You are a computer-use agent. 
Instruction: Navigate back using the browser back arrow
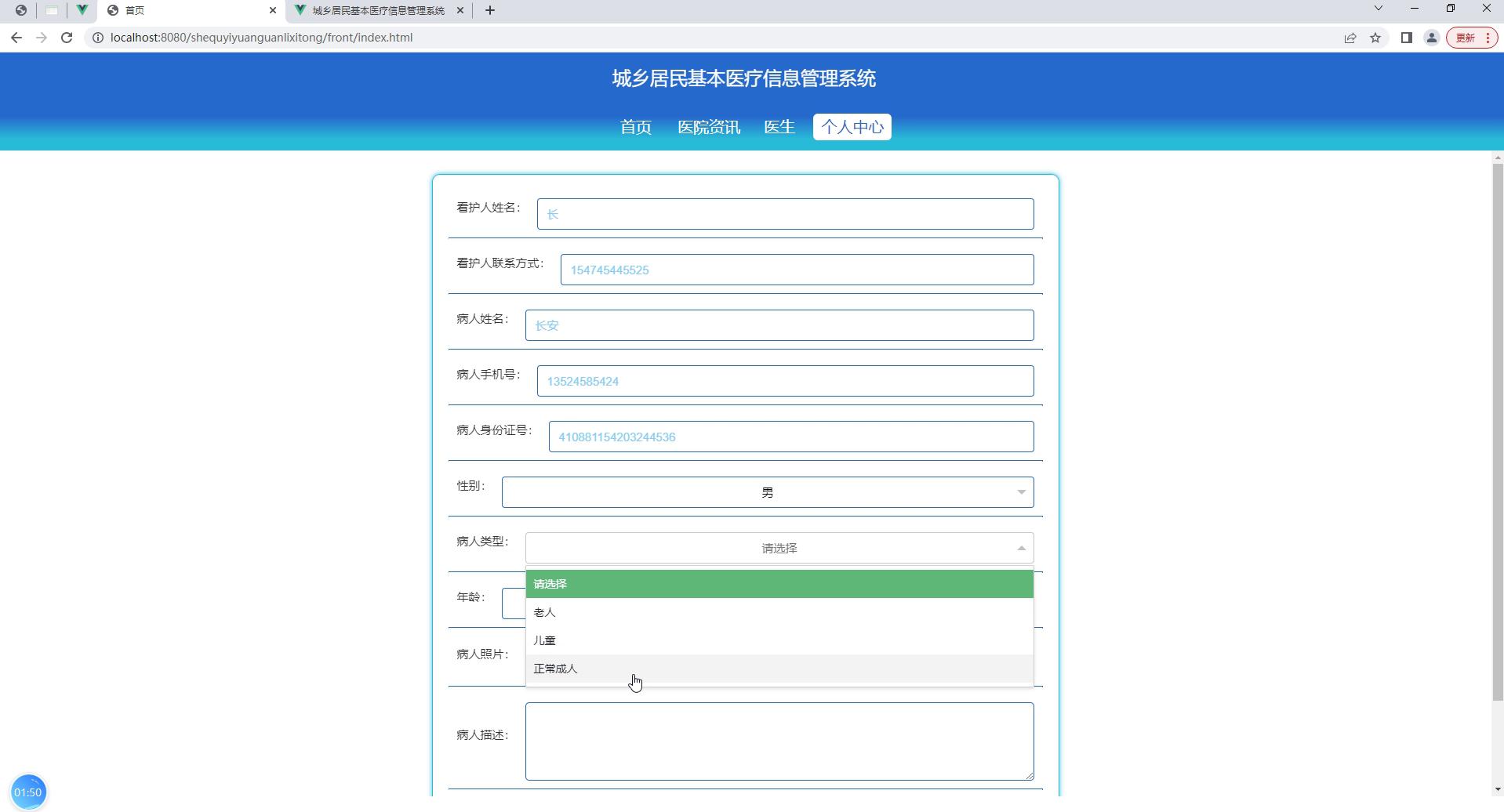click(16, 37)
